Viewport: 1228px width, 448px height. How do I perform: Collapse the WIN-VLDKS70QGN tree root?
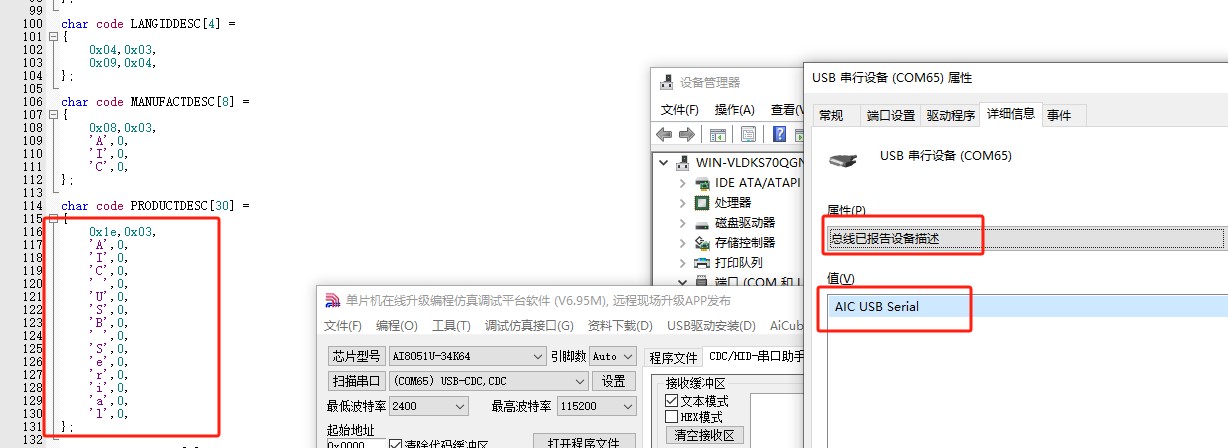664,163
